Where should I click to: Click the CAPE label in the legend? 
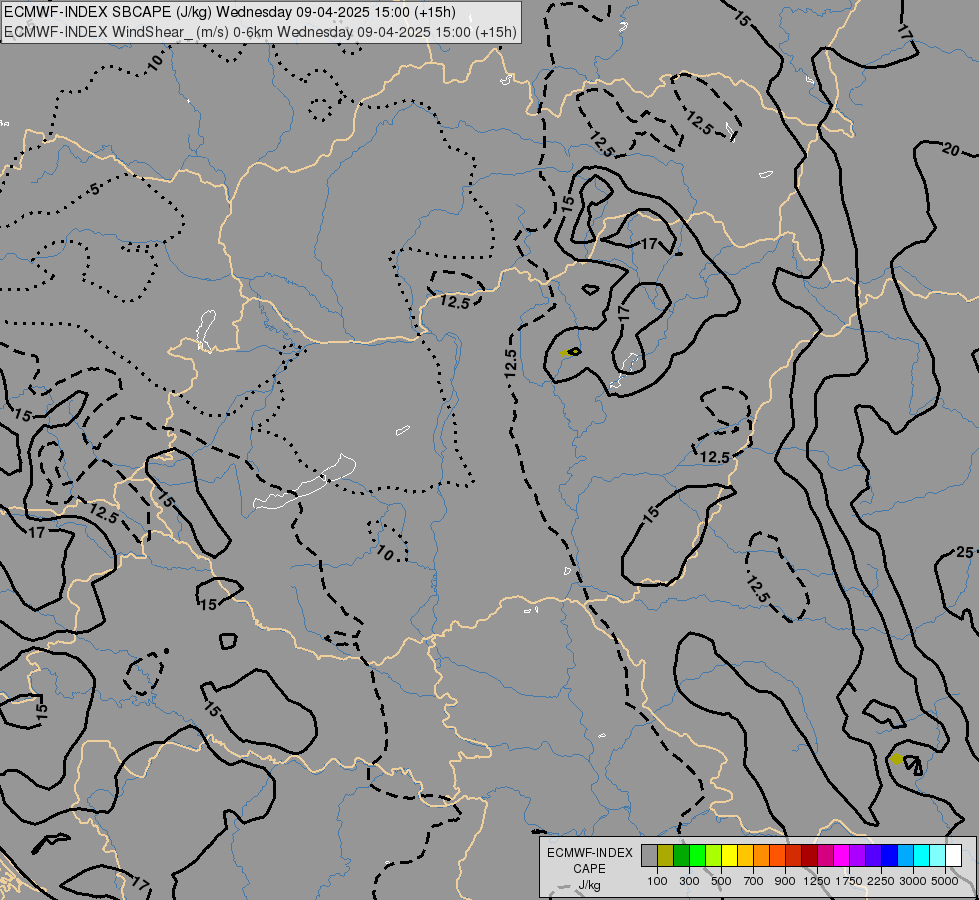click(589, 869)
